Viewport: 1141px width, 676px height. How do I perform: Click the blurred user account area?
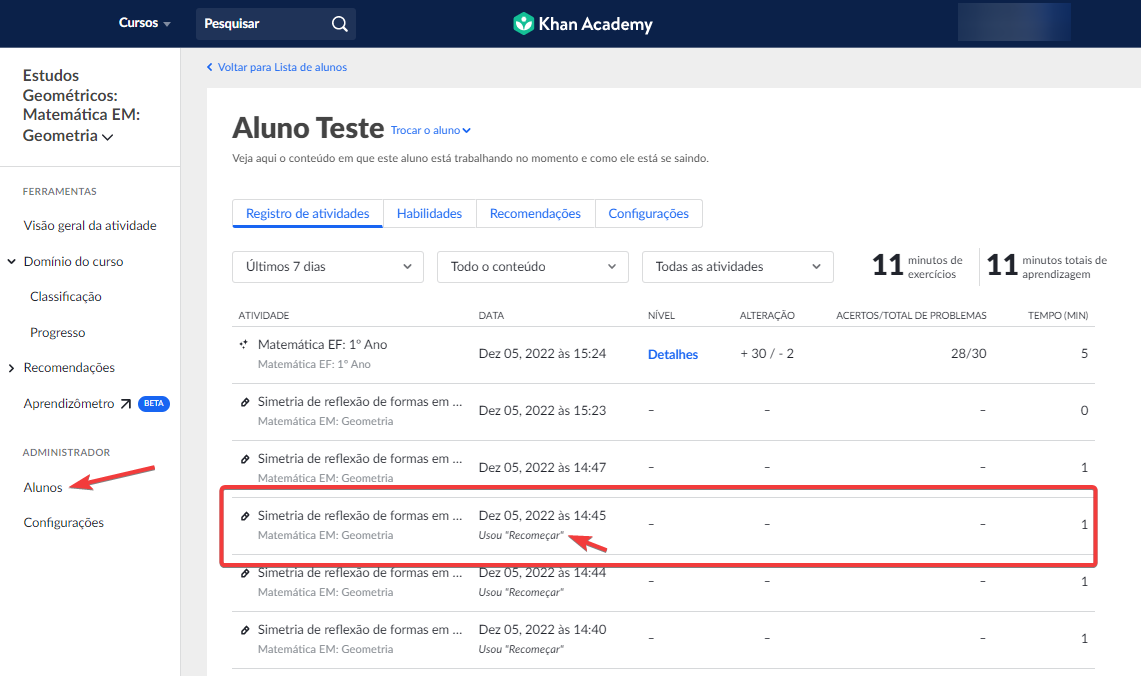(1014, 22)
